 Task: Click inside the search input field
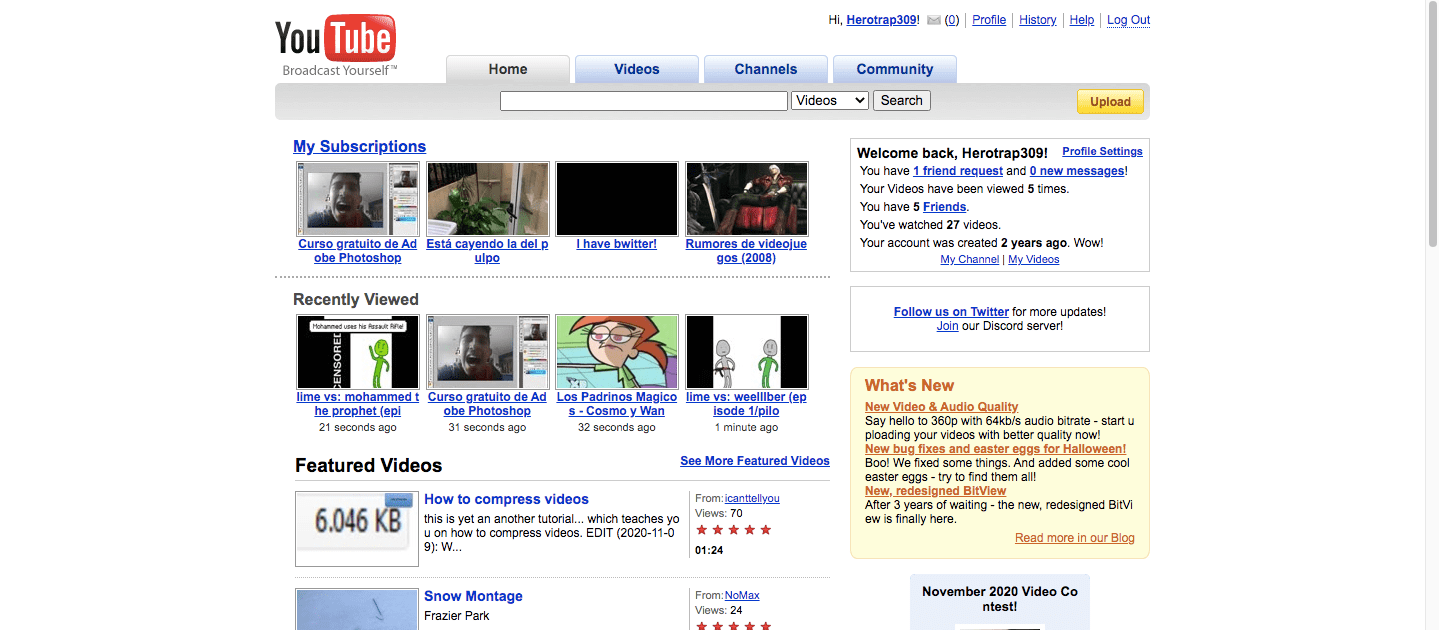pos(643,100)
